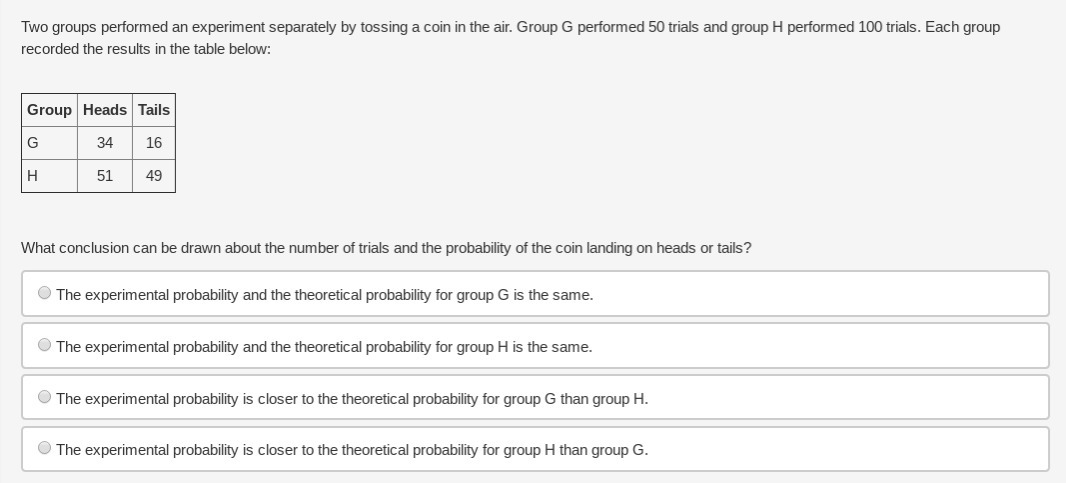This screenshot has height=483, width=1066.
Task: Click answer text ending 'group G than group H.'
Action: 352,399
